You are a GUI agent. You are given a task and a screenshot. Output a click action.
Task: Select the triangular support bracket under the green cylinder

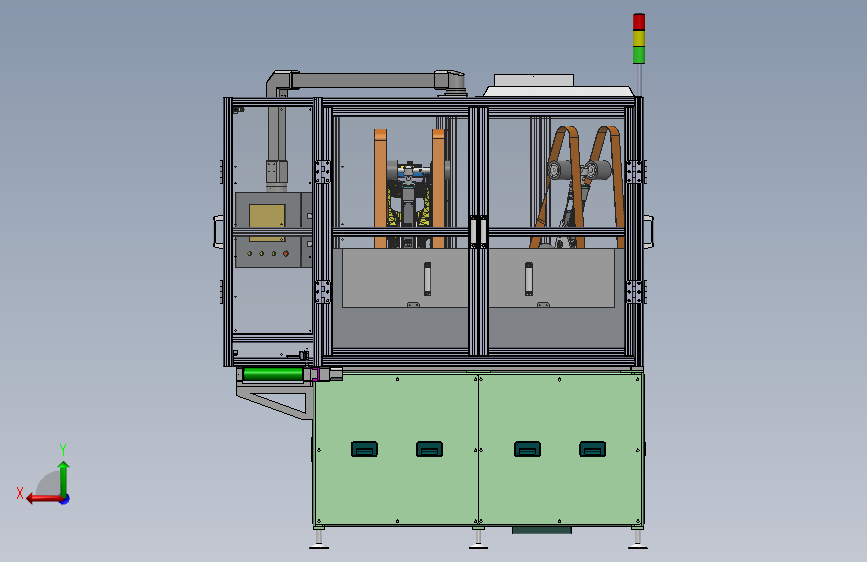click(x=275, y=402)
